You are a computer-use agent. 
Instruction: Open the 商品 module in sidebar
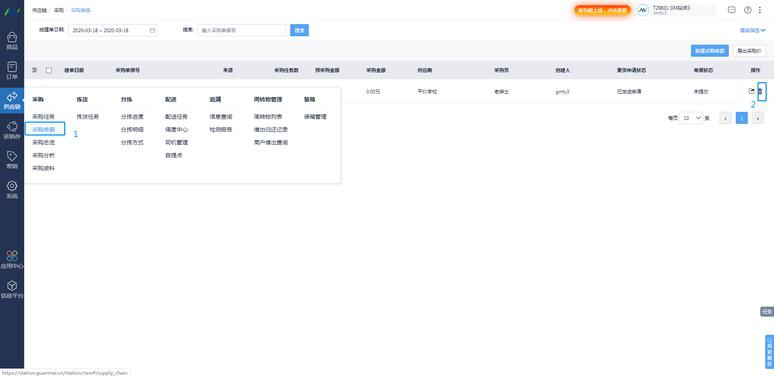(x=12, y=41)
